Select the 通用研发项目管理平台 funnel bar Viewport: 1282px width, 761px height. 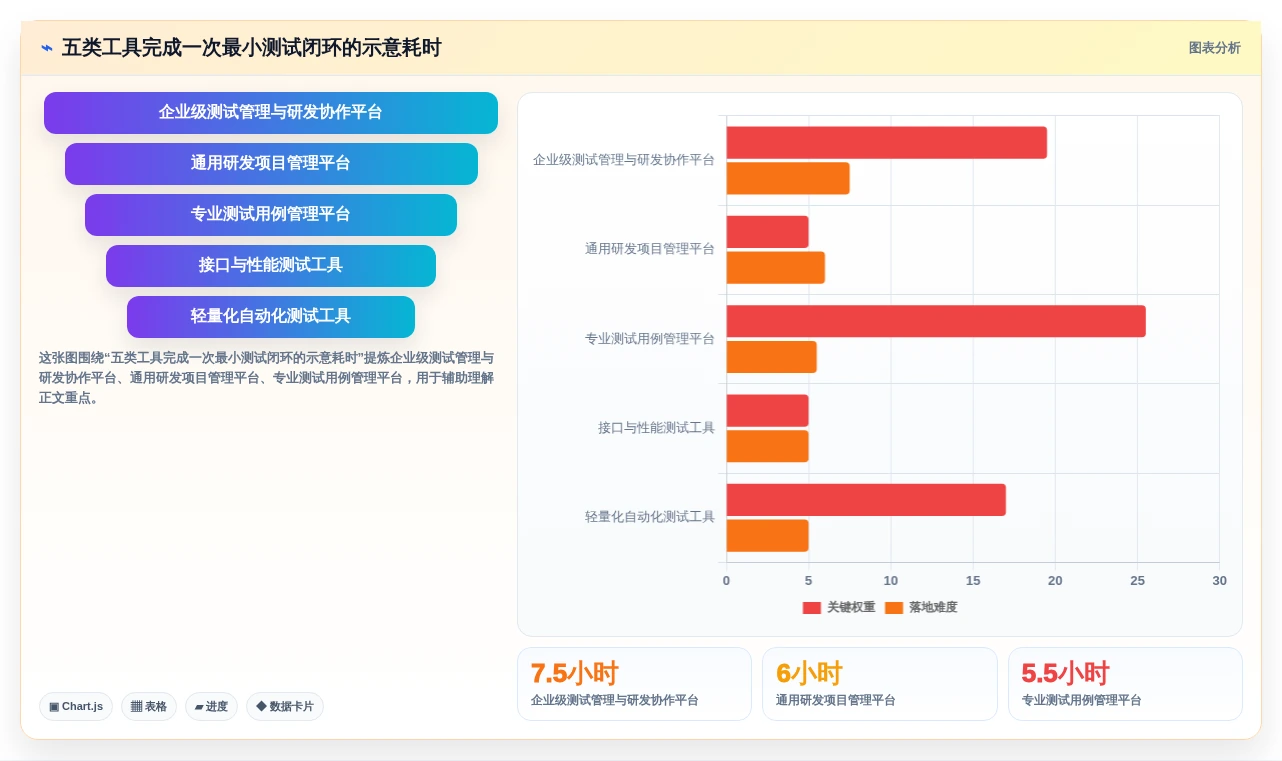(271, 164)
